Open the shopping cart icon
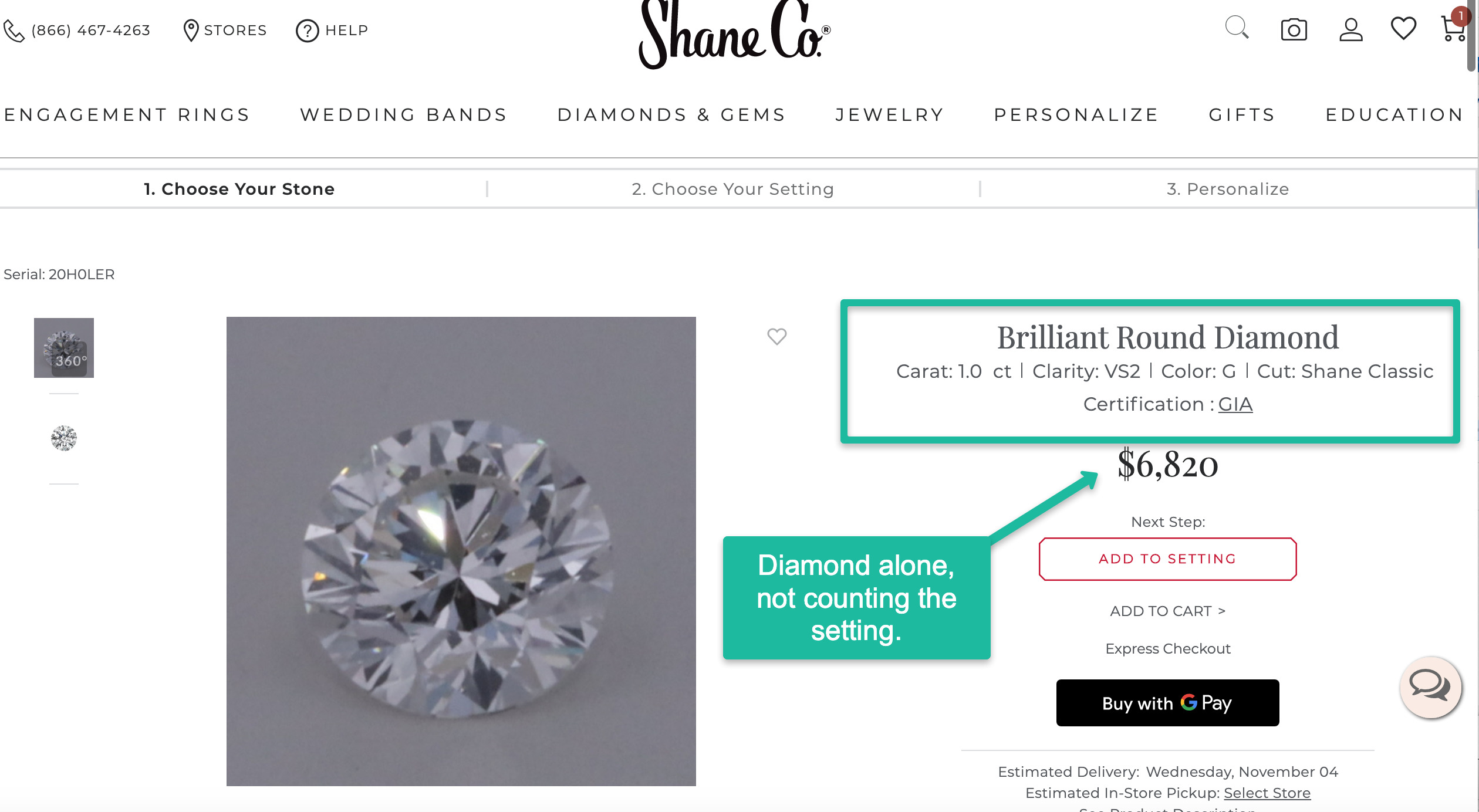Image resolution: width=1479 pixels, height=812 pixels. point(1453,28)
